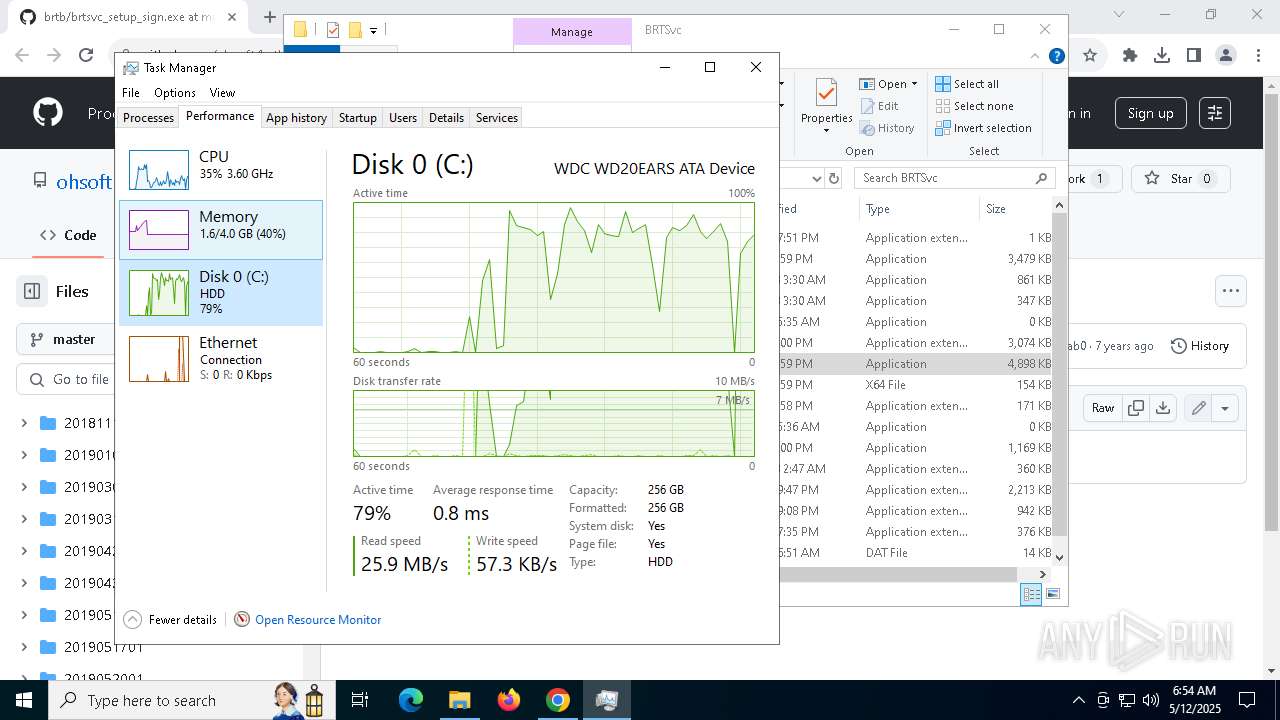This screenshot has width=1280, height=720.
Task: Open Chrome extensions puzzle icon
Action: [1130, 56]
